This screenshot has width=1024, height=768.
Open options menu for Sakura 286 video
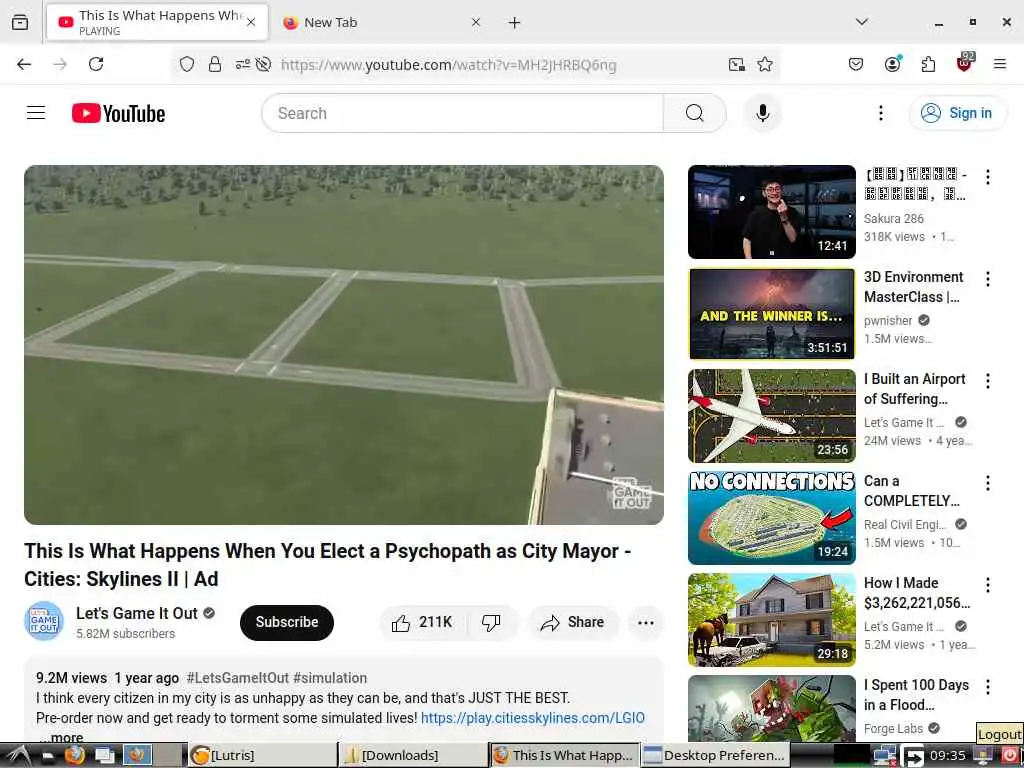point(987,177)
